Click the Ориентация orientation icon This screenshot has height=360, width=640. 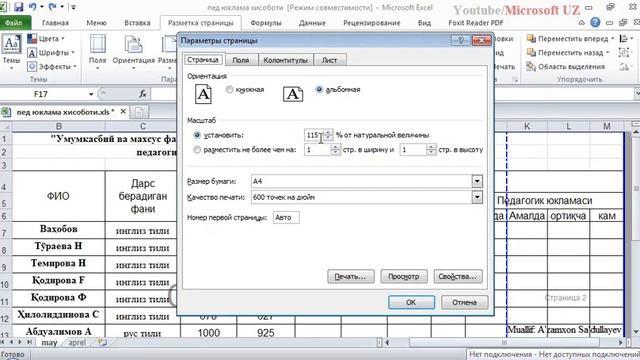133,44
